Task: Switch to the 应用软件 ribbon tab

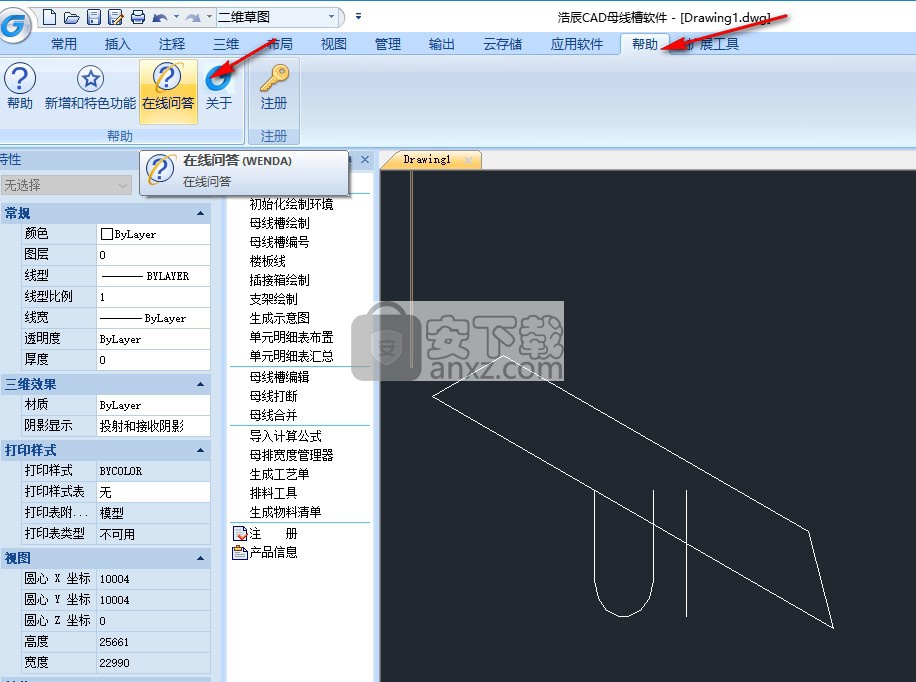Action: click(x=577, y=44)
